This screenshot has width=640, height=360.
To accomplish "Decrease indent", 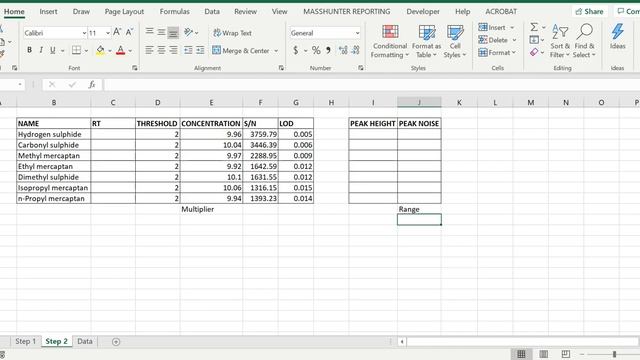I will click(x=188, y=50).
